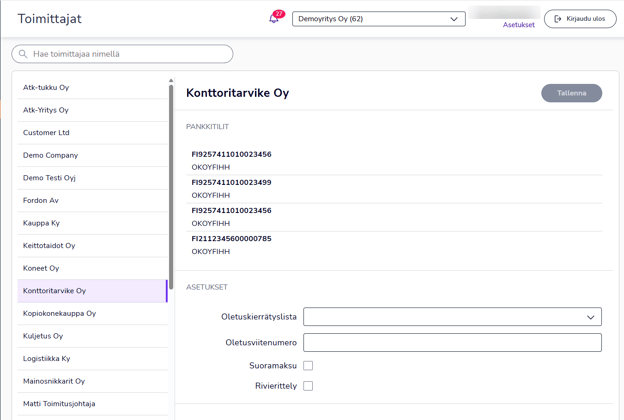624x420 pixels.
Task: Toggle the Rivierittely checkbox
Action: [x=308, y=386]
